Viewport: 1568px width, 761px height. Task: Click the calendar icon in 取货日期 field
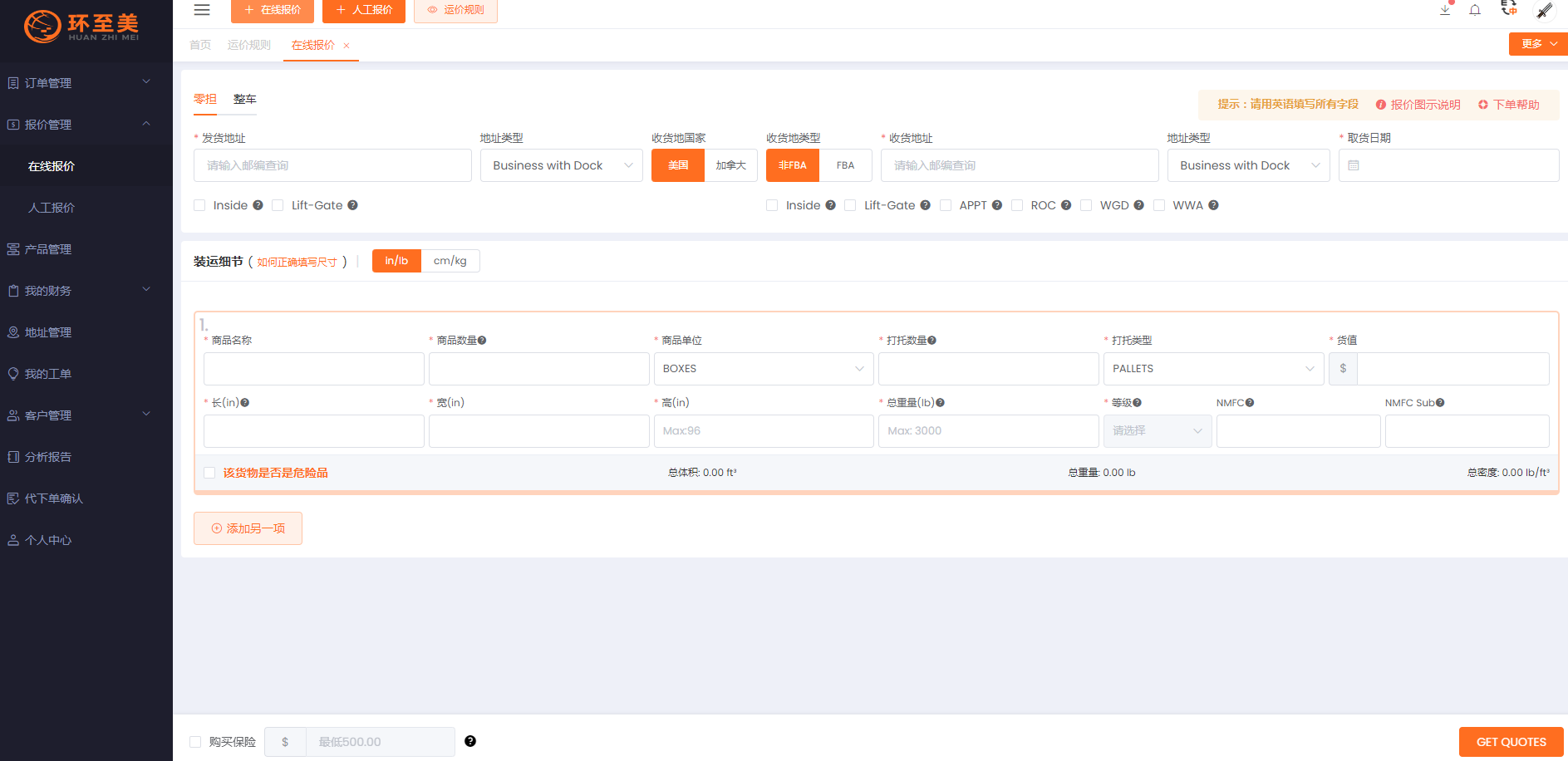coord(1354,165)
